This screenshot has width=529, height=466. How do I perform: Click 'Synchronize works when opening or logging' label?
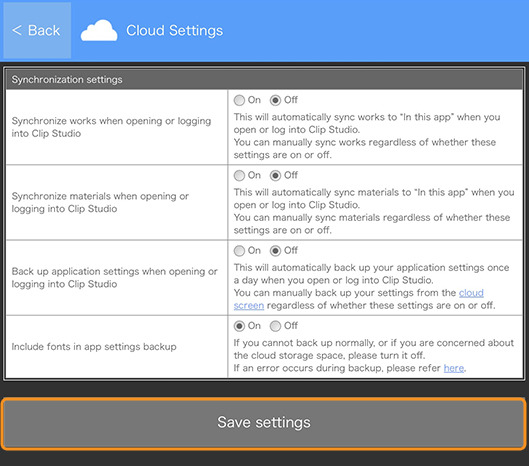(x=111, y=127)
